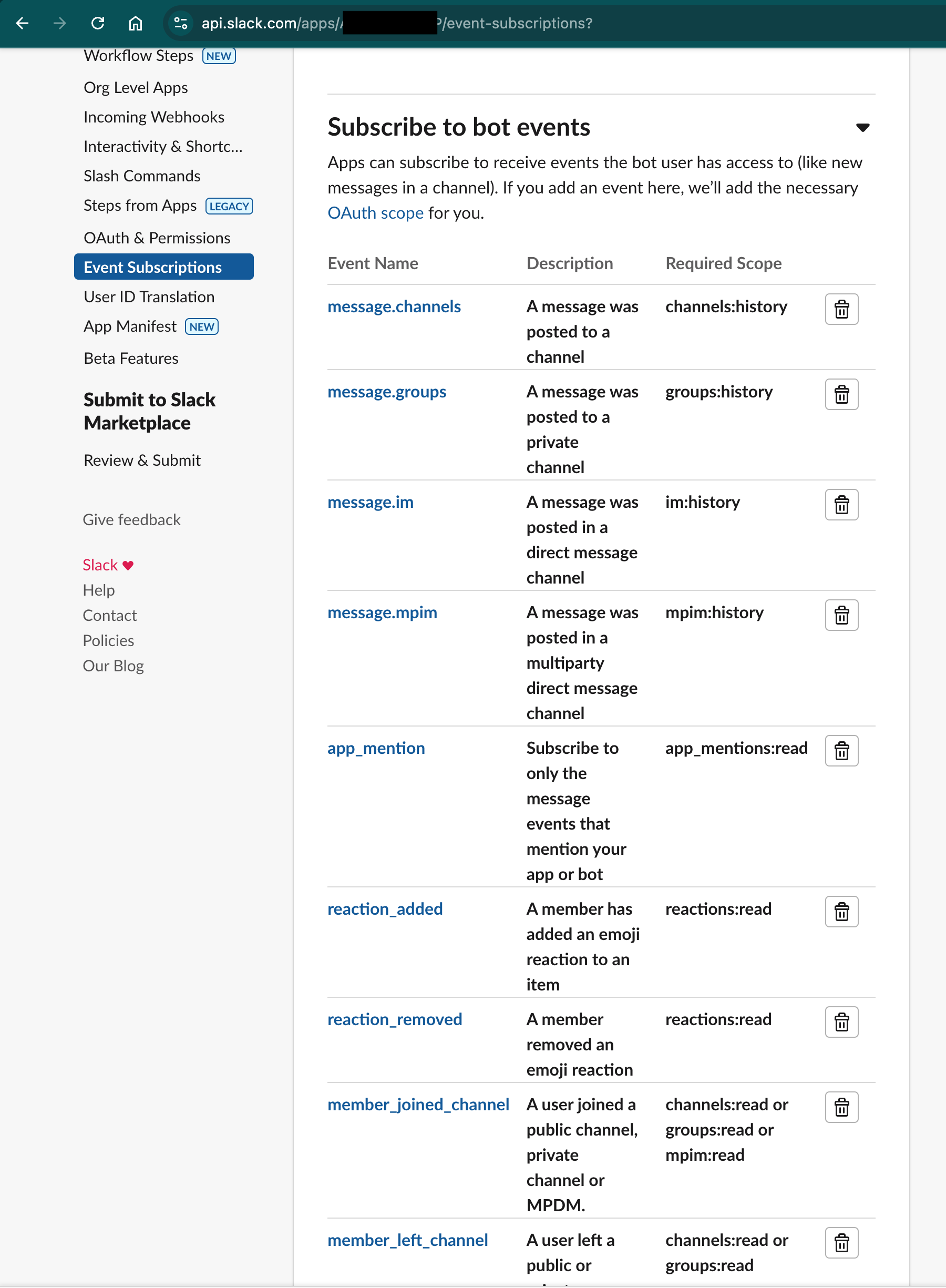Open the Incoming Webhooks page
946x1288 pixels.
coord(153,116)
